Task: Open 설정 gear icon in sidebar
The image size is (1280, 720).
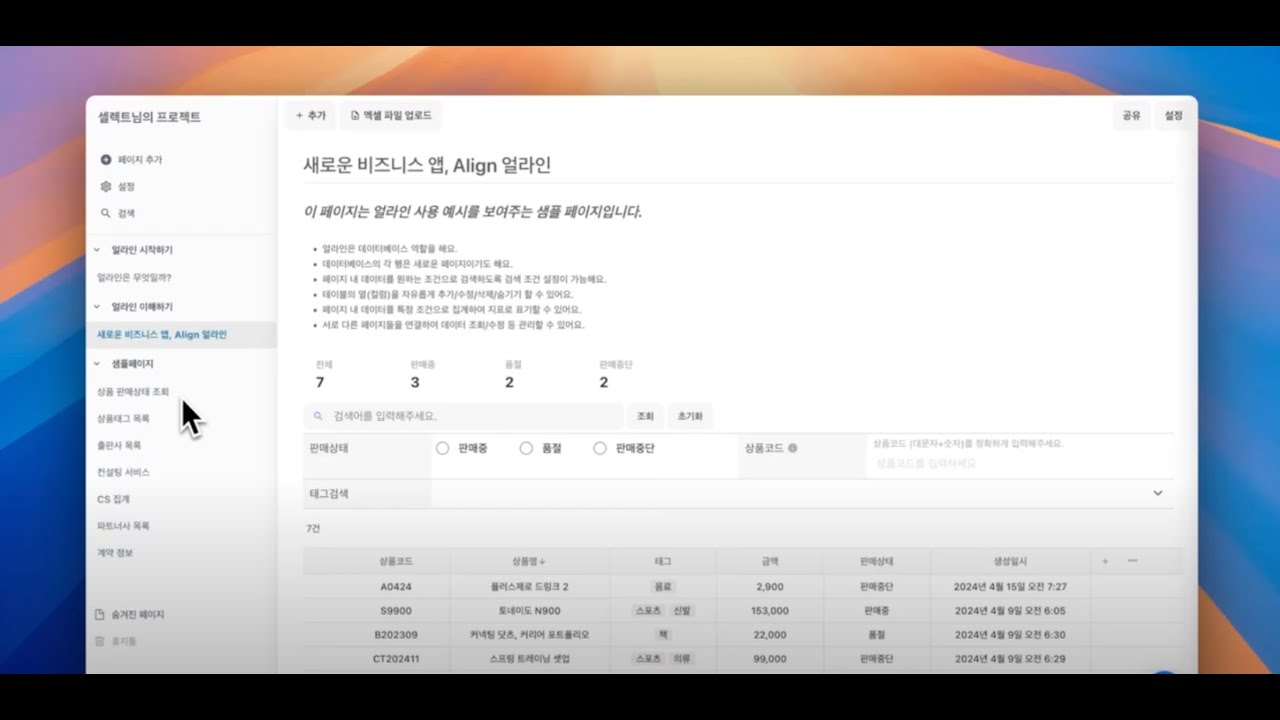Action: point(106,187)
